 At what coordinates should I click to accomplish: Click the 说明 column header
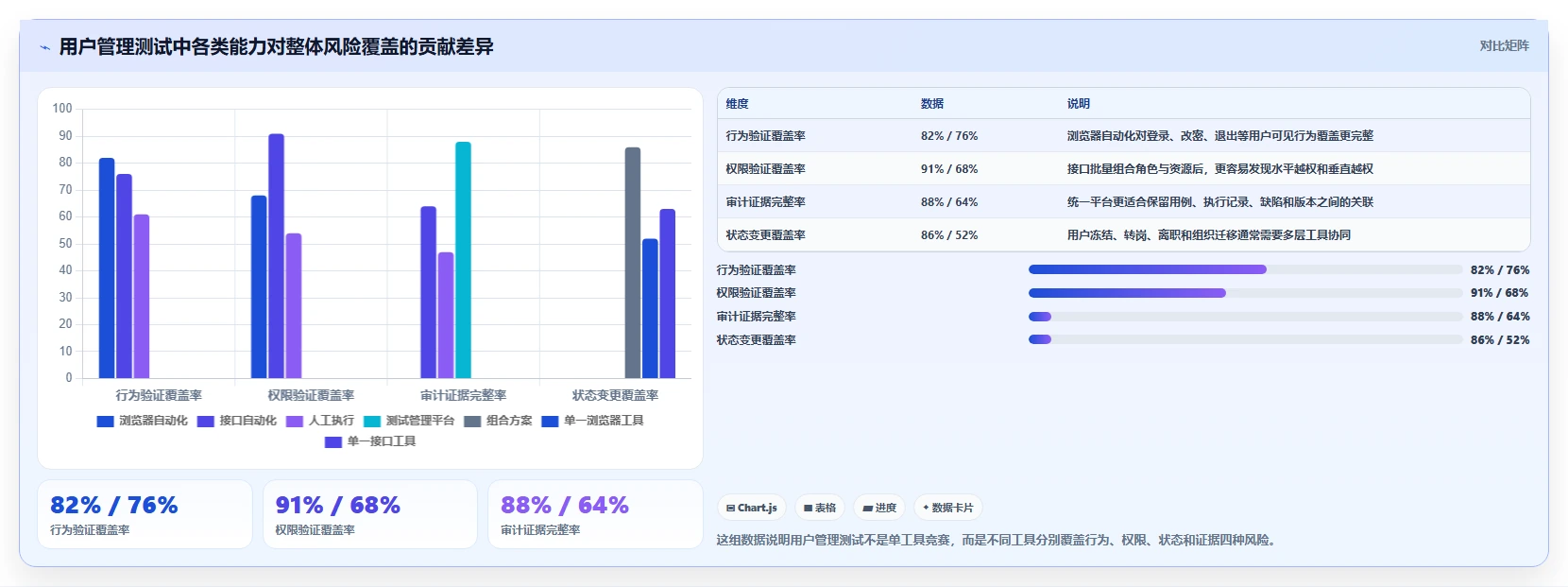(x=1079, y=104)
